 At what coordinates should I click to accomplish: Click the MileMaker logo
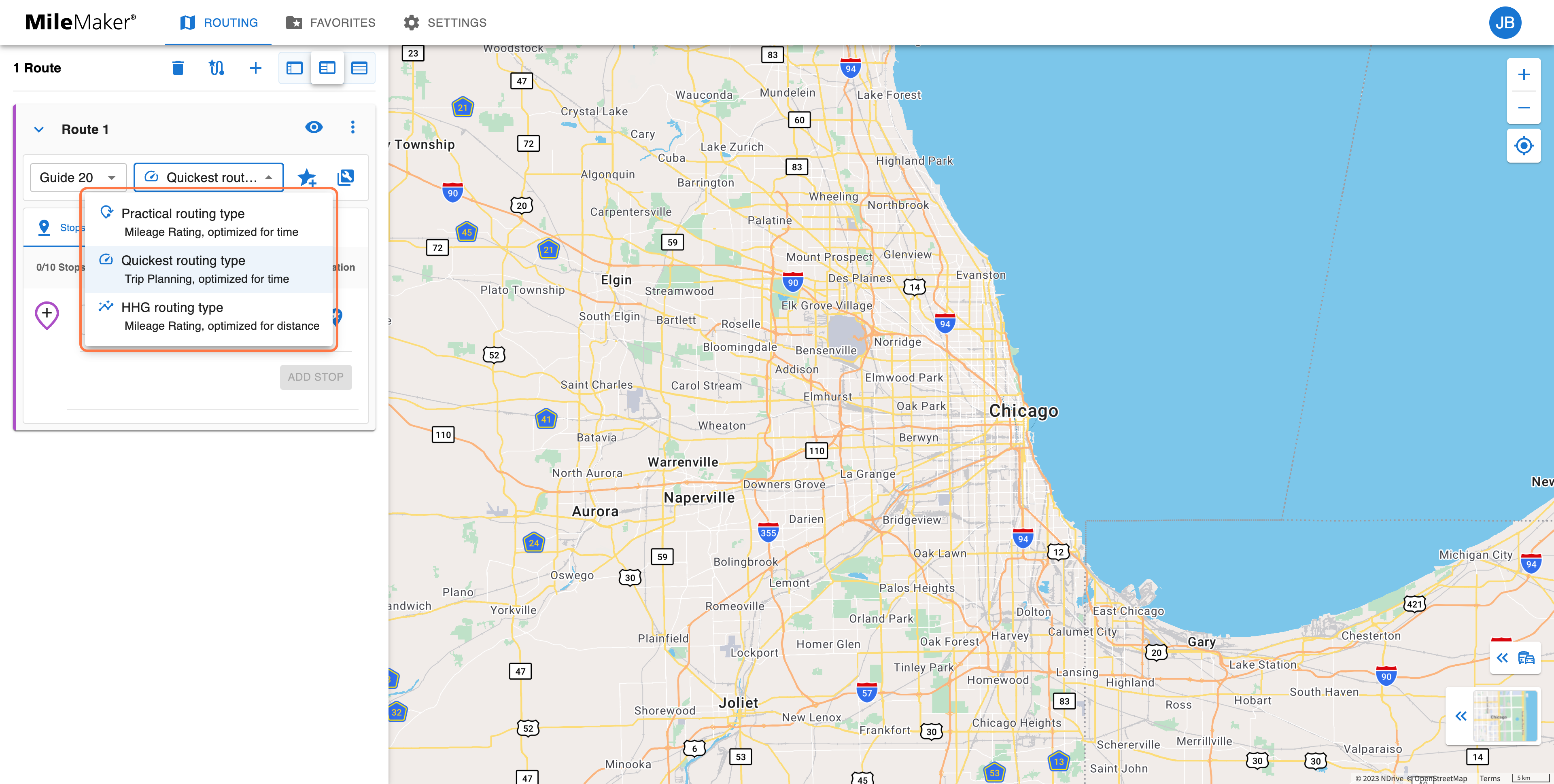(x=80, y=22)
